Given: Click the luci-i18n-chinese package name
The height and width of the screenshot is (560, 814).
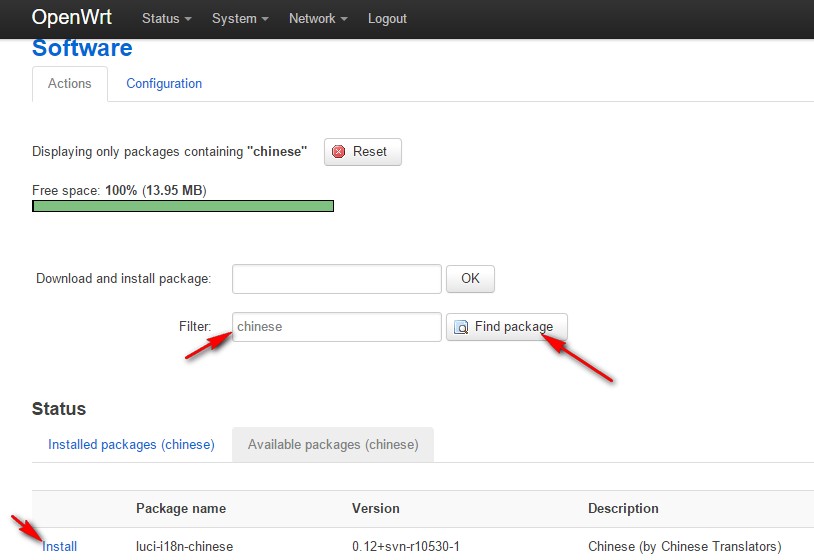Looking at the screenshot, I should pos(186,546).
